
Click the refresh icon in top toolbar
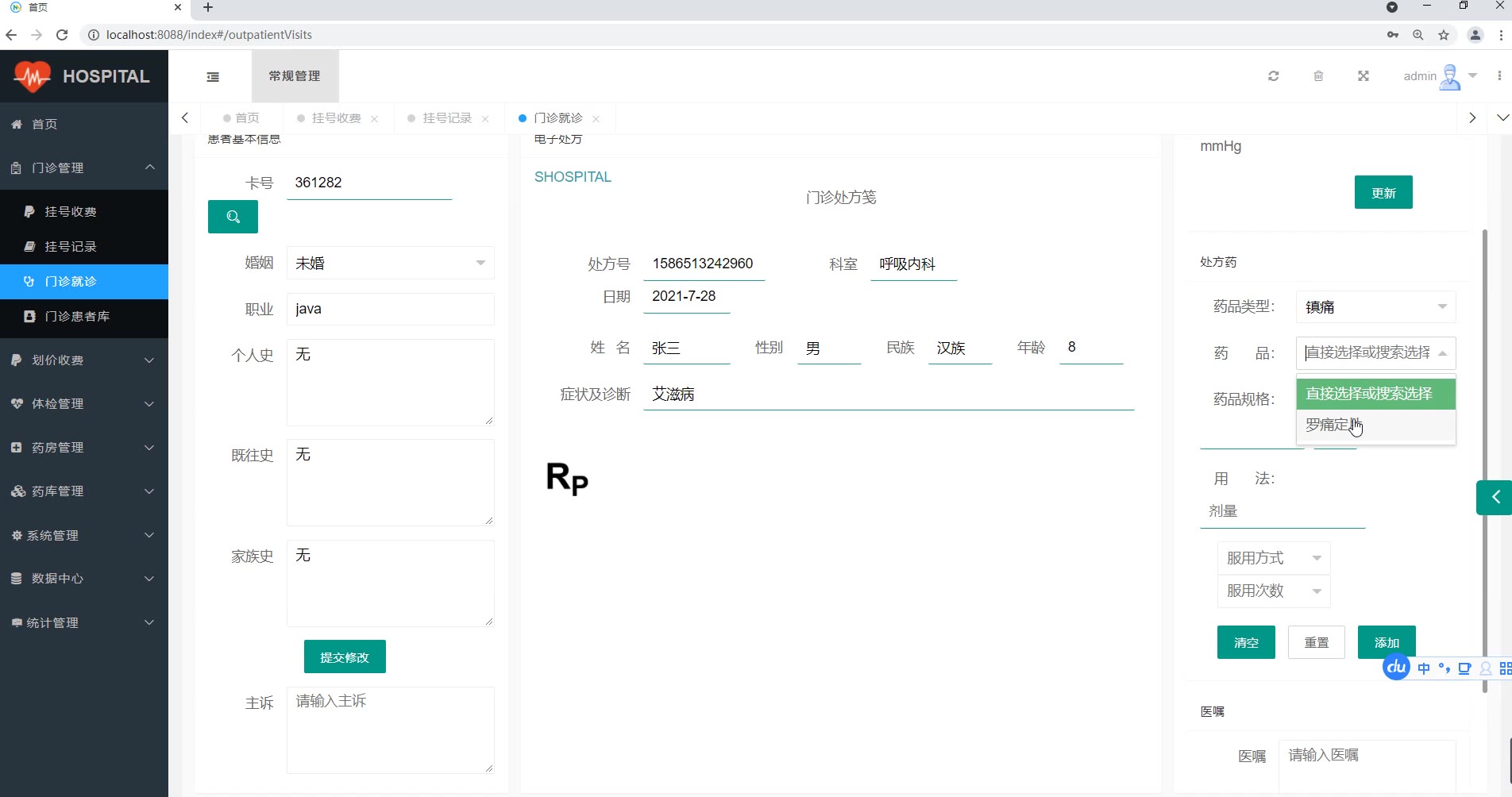[1273, 76]
